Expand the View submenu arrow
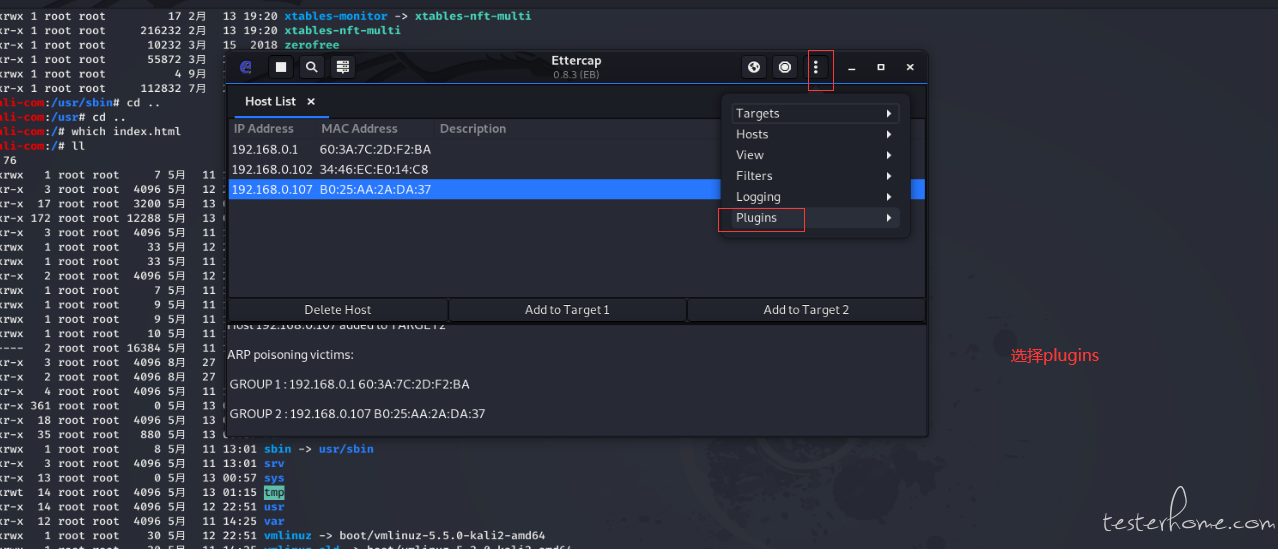 888,155
